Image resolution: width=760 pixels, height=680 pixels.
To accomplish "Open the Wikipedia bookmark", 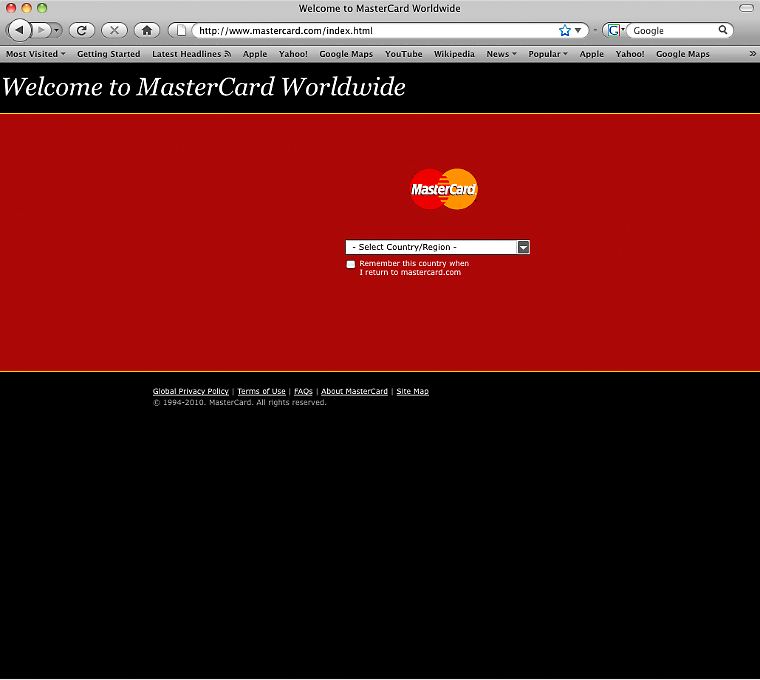I will (x=454, y=54).
